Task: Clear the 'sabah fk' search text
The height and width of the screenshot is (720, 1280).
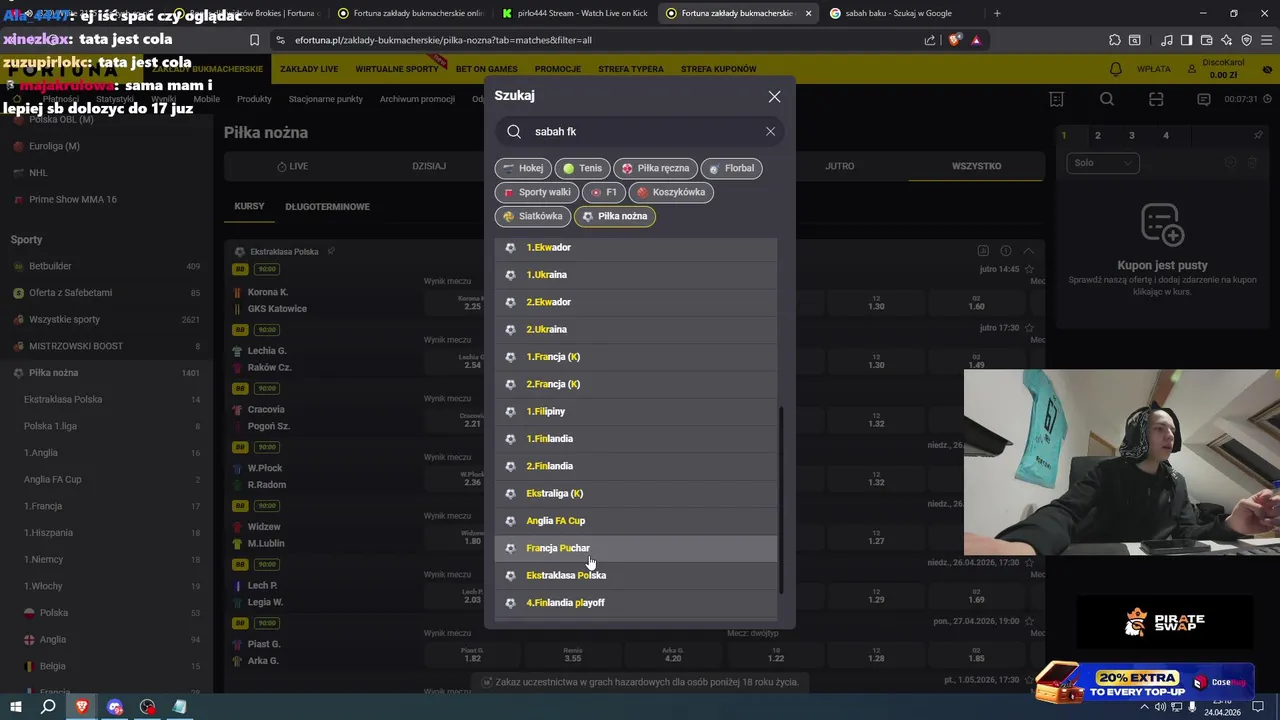Action: click(x=770, y=131)
